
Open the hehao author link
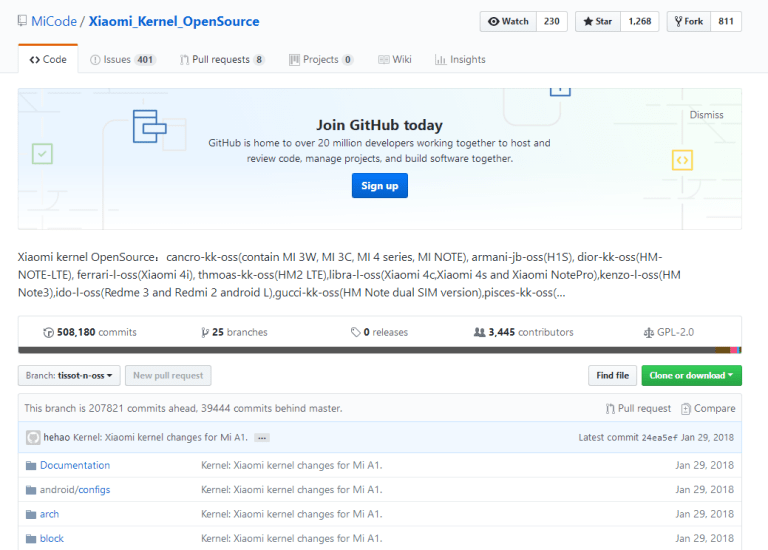coord(57,437)
